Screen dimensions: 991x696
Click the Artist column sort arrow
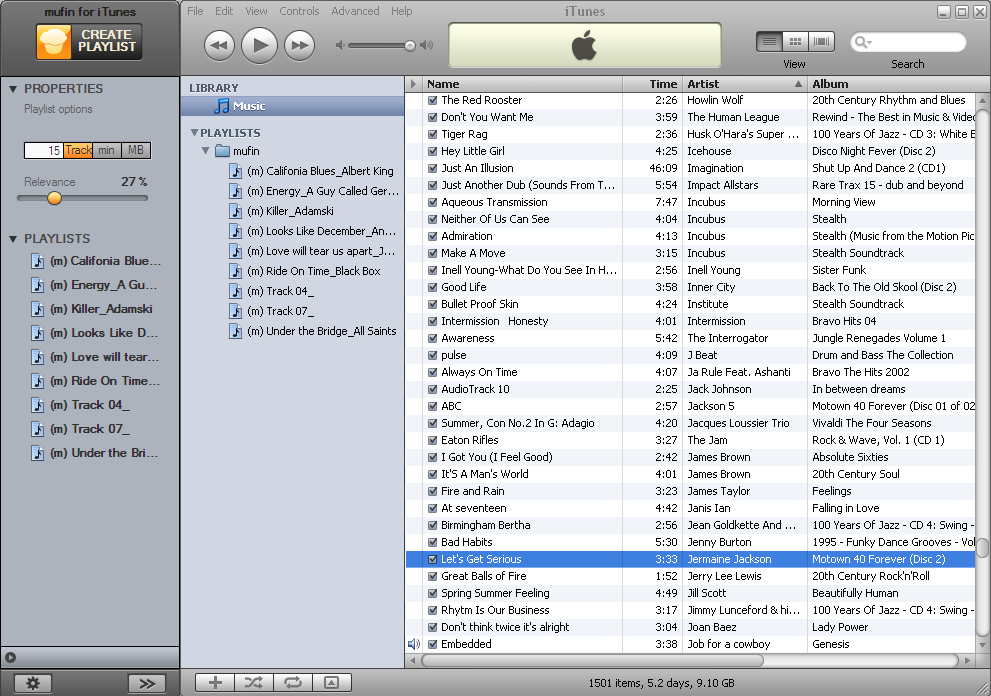tap(798, 84)
